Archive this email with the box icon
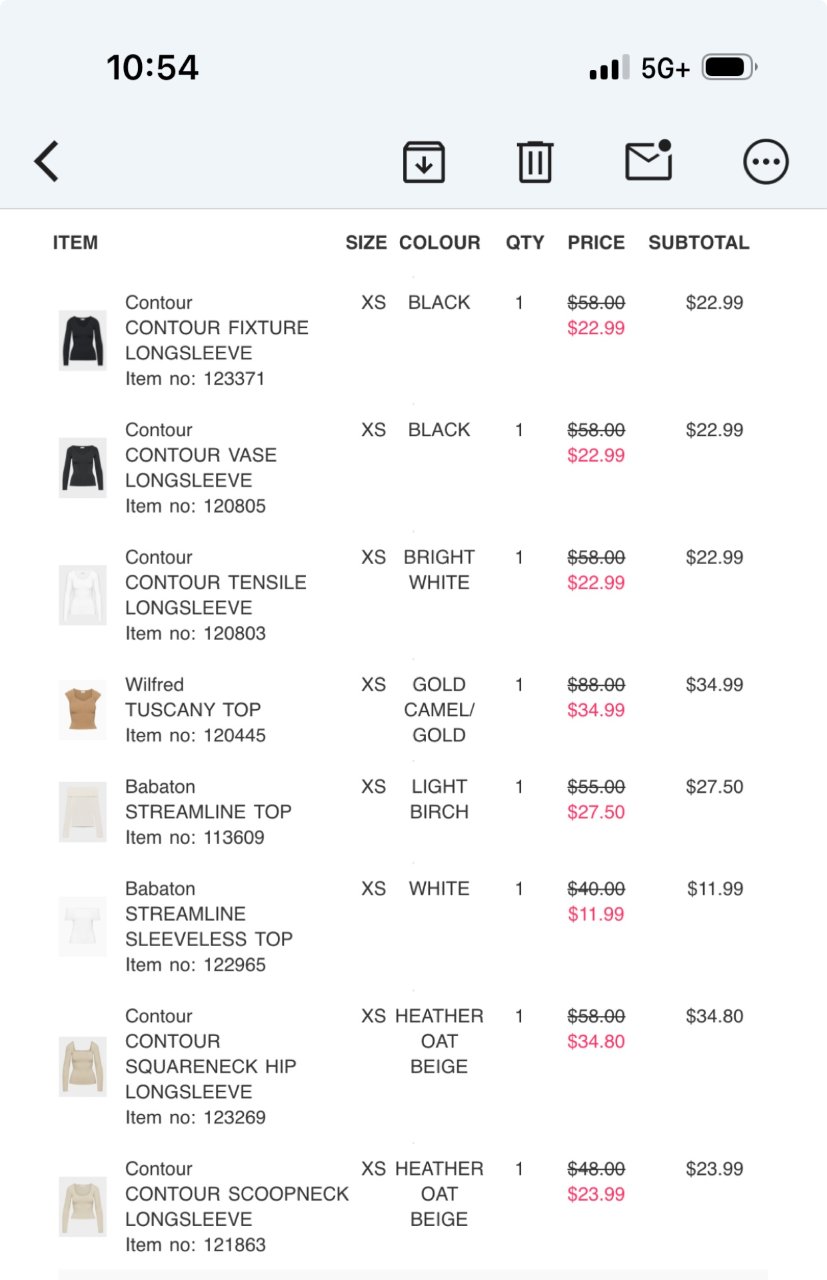Image resolution: width=827 pixels, height=1280 pixels. point(424,162)
